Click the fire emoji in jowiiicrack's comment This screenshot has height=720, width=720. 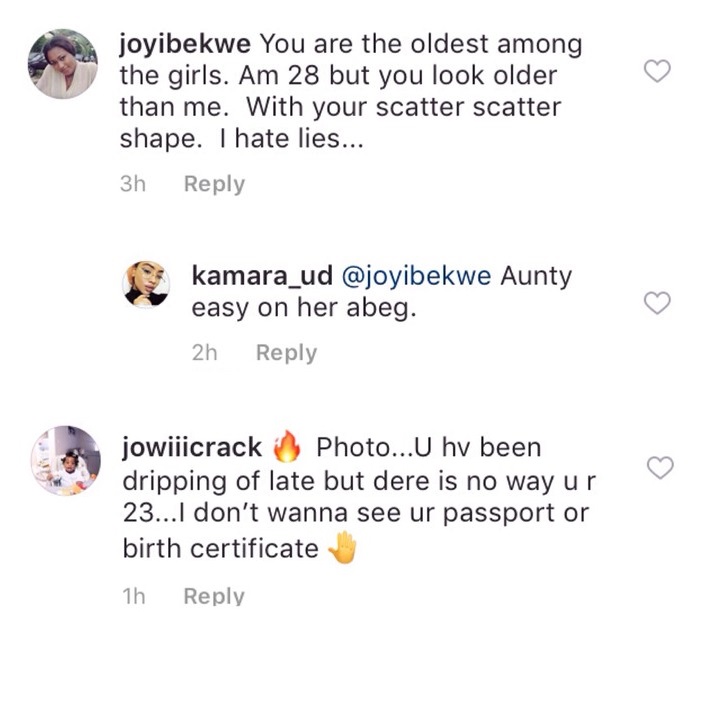(x=286, y=446)
